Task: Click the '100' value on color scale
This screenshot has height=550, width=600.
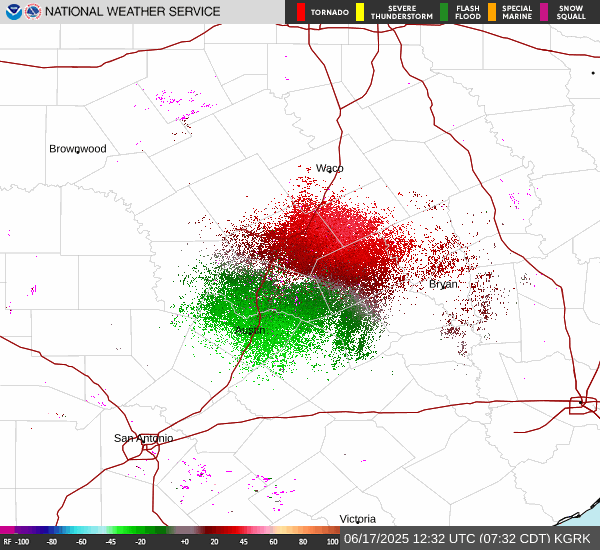Action: (333, 542)
